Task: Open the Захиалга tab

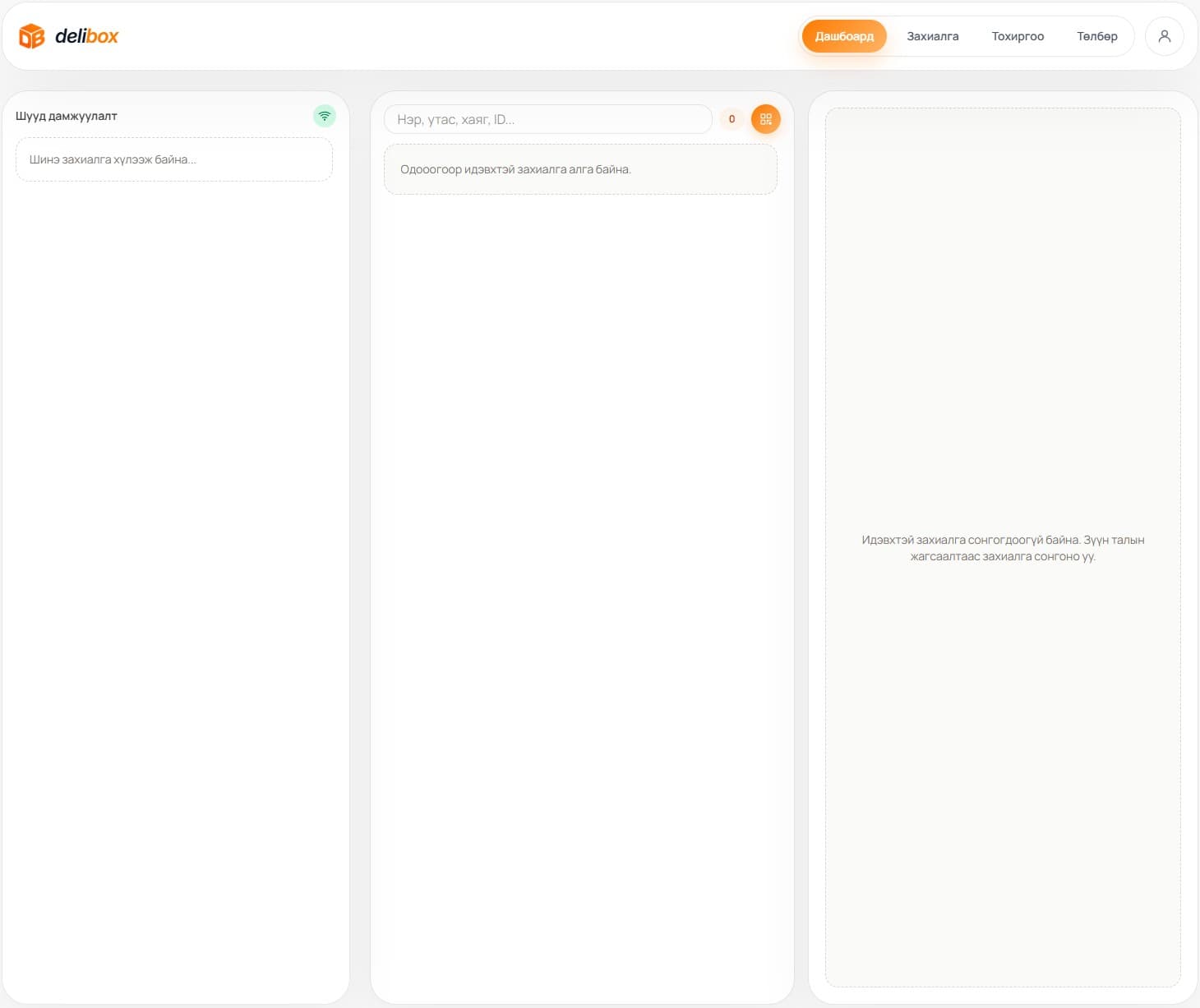Action: (x=933, y=36)
